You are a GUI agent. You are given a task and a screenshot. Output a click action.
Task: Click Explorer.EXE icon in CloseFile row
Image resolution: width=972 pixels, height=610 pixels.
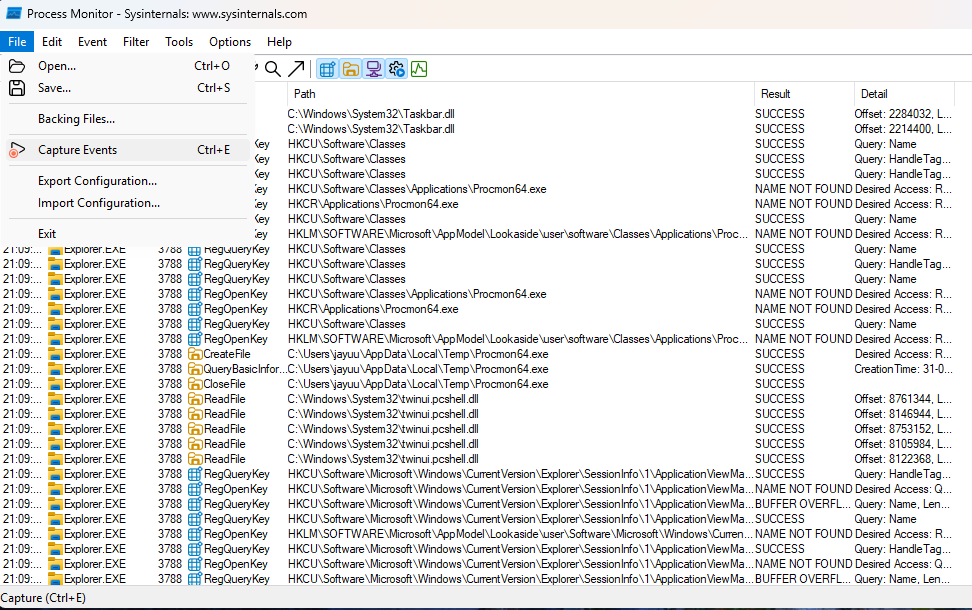point(56,384)
